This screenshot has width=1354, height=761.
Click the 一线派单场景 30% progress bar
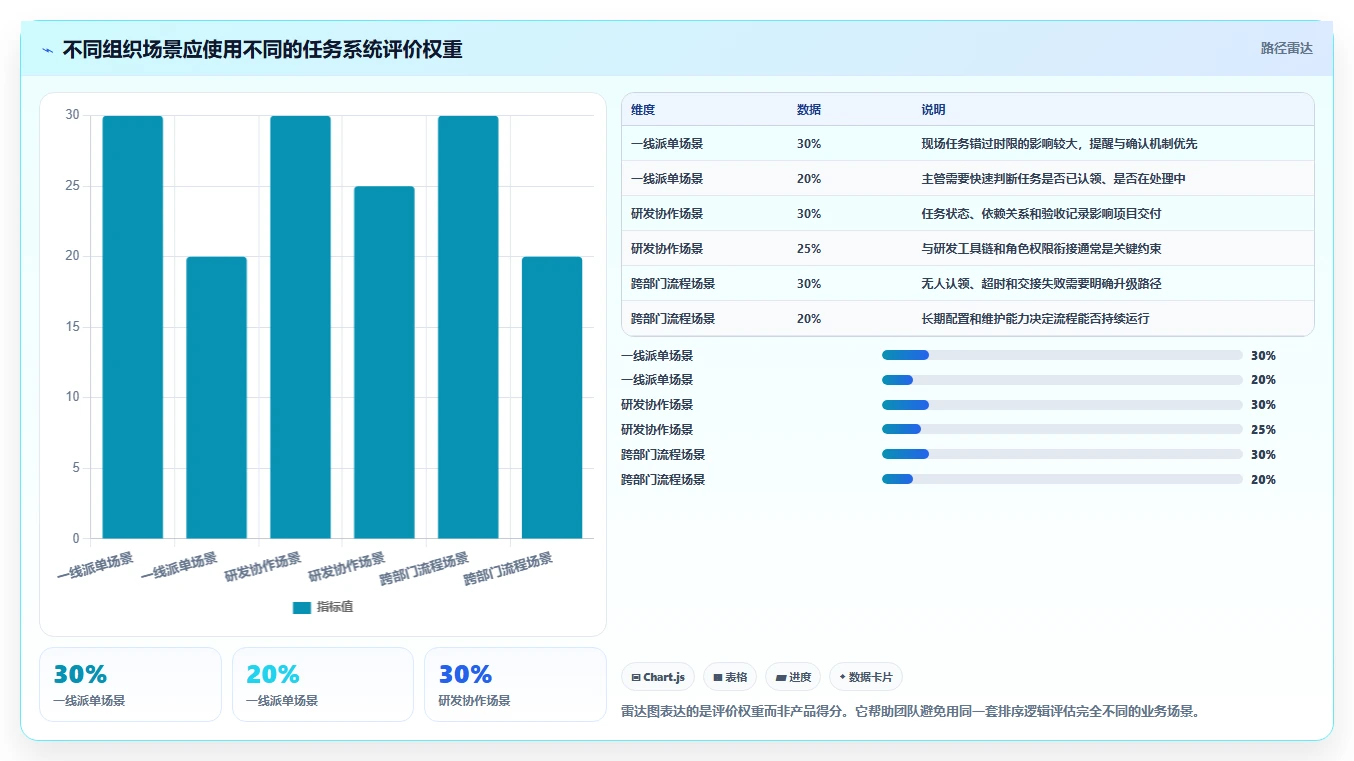1062,355
